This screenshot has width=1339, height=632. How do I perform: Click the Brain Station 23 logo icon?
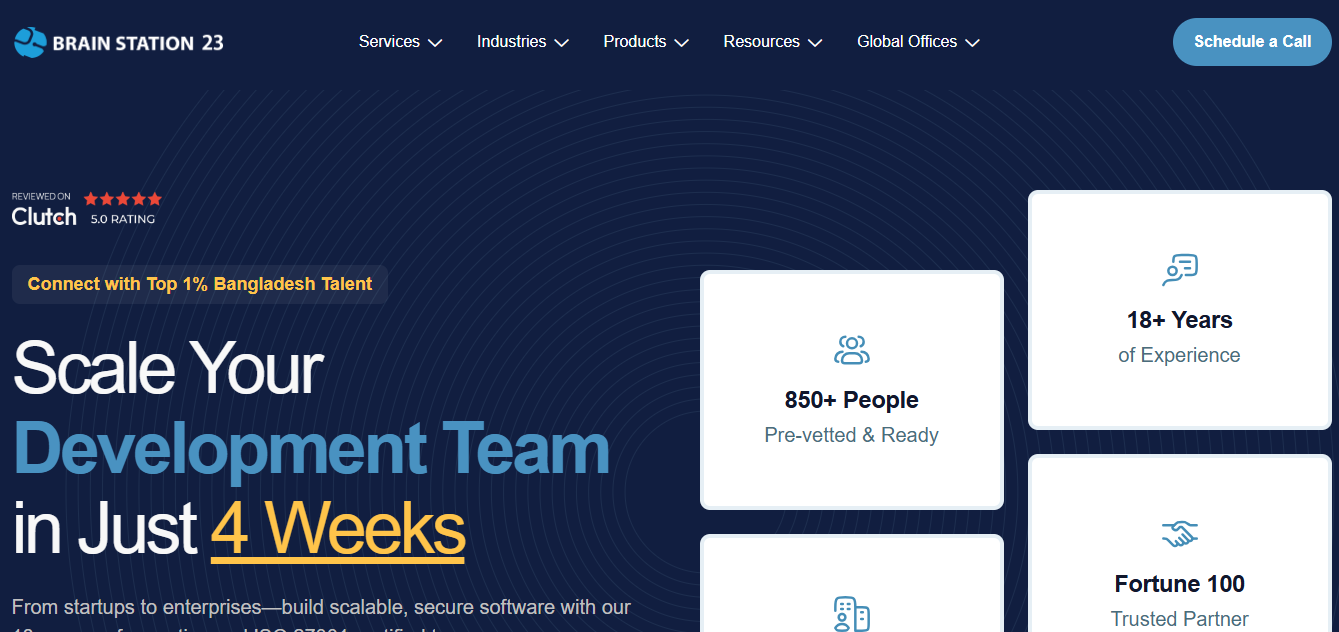pos(30,42)
